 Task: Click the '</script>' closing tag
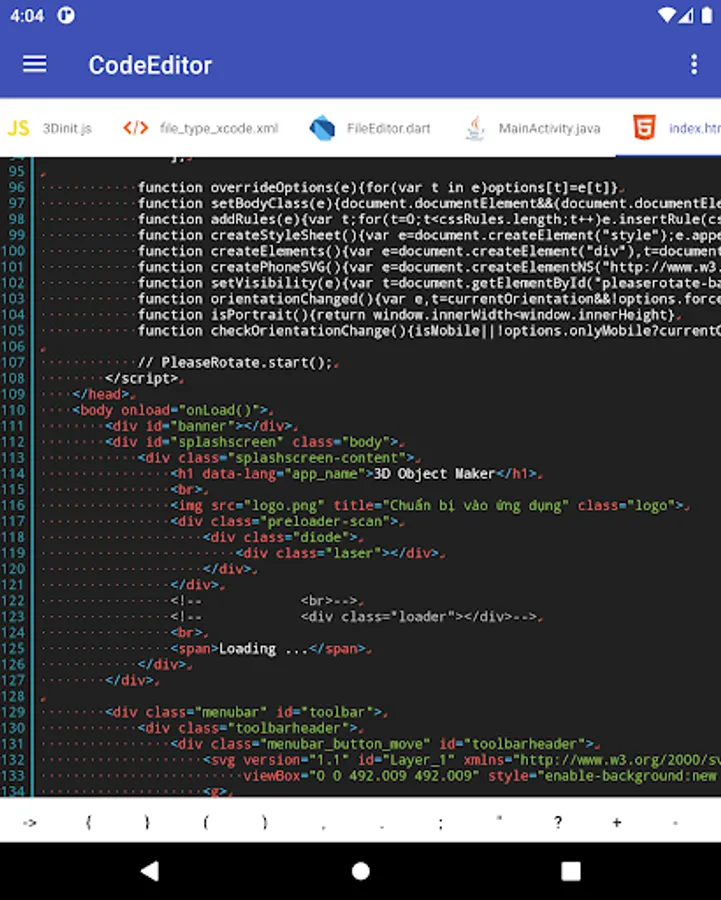[x=141, y=378]
